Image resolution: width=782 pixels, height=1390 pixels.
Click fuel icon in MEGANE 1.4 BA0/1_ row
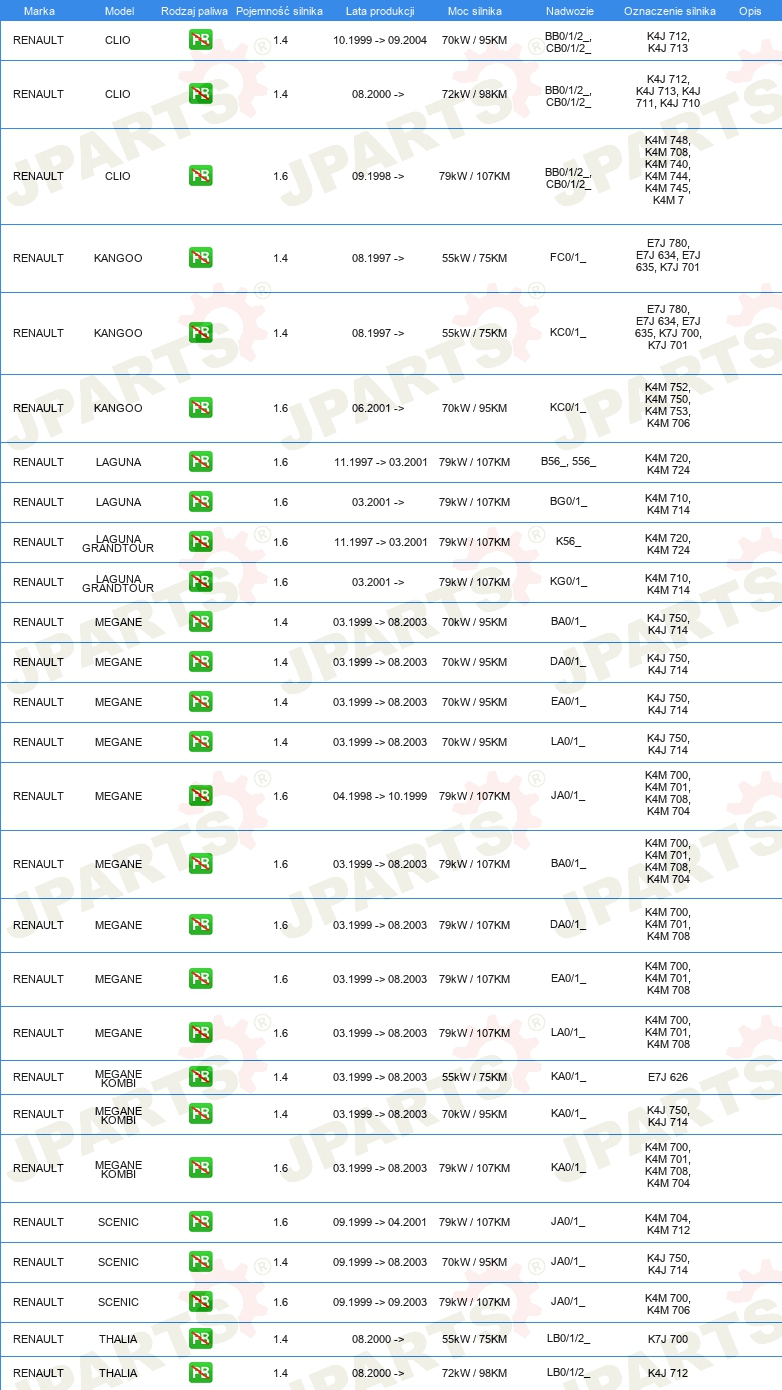(200, 622)
